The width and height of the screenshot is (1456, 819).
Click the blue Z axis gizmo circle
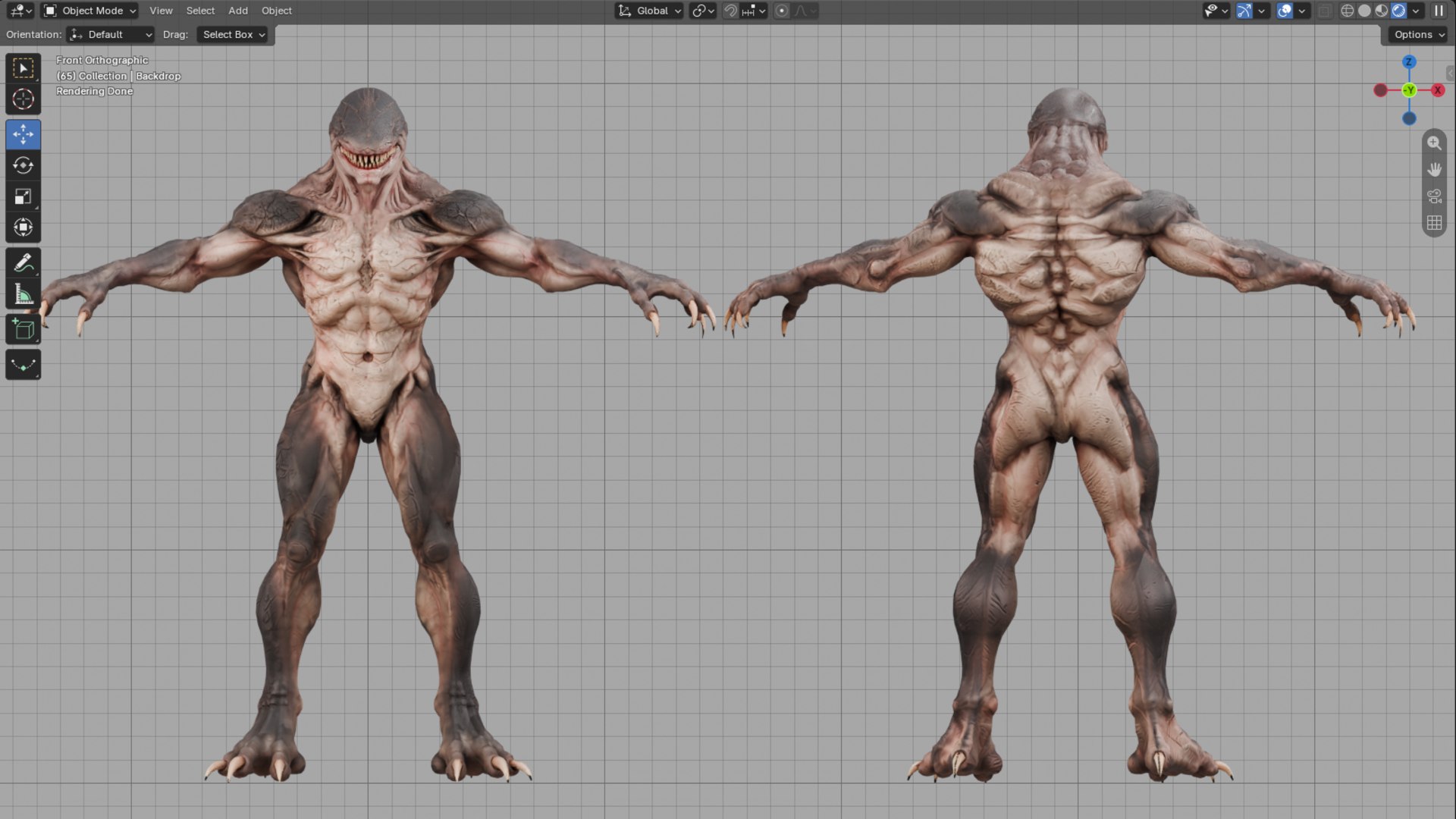(1409, 62)
